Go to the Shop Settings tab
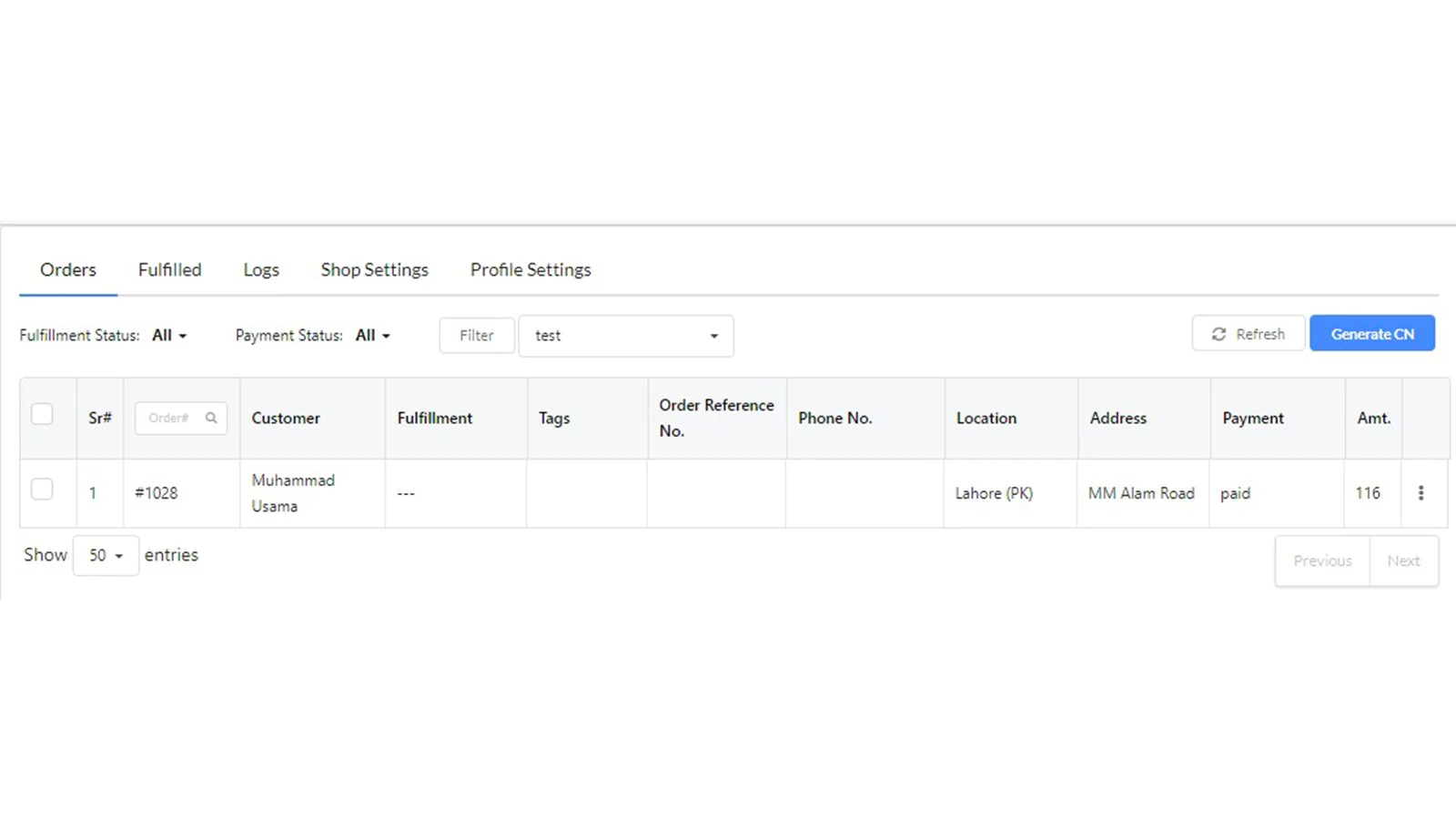 click(374, 269)
